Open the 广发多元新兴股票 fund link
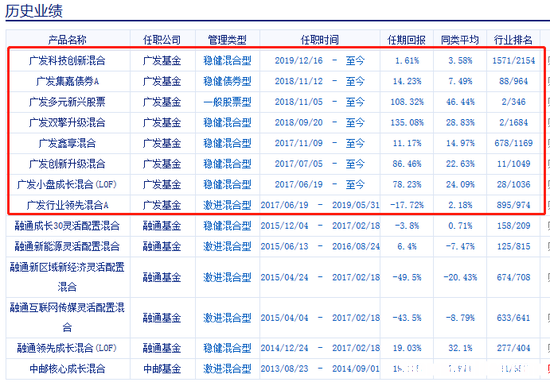The height and width of the screenshot is (386, 550). [67, 102]
